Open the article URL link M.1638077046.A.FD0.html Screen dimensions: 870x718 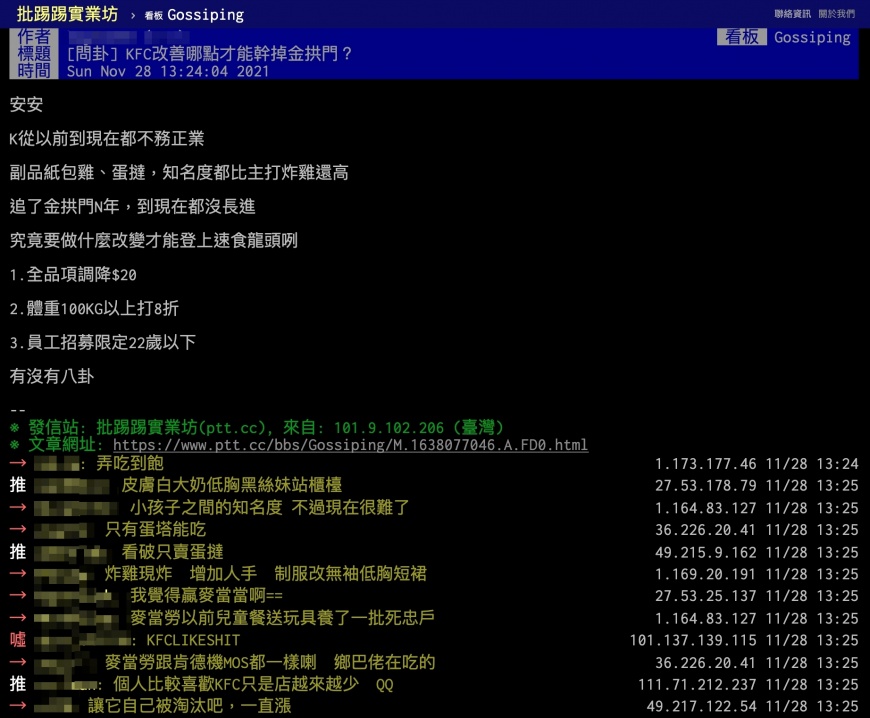click(x=350, y=445)
